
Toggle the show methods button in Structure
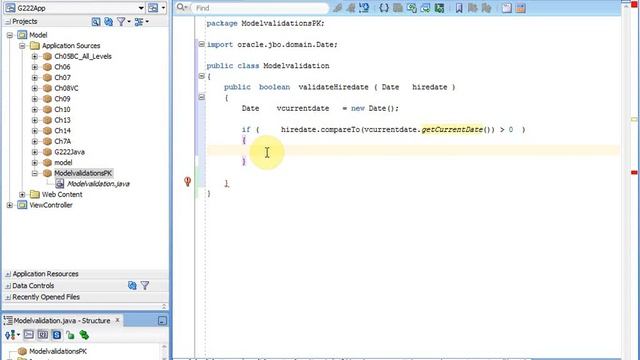click(x=29, y=335)
